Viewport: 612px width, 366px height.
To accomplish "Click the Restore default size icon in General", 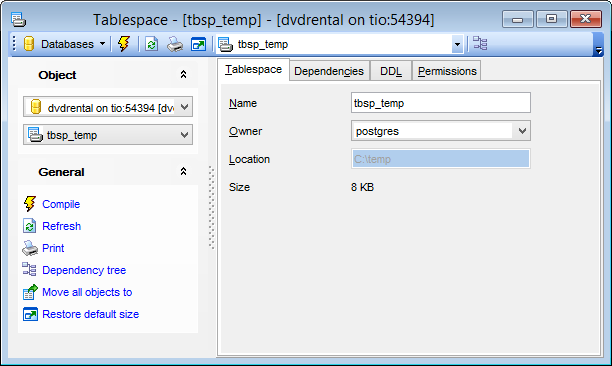I will (30, 314).
